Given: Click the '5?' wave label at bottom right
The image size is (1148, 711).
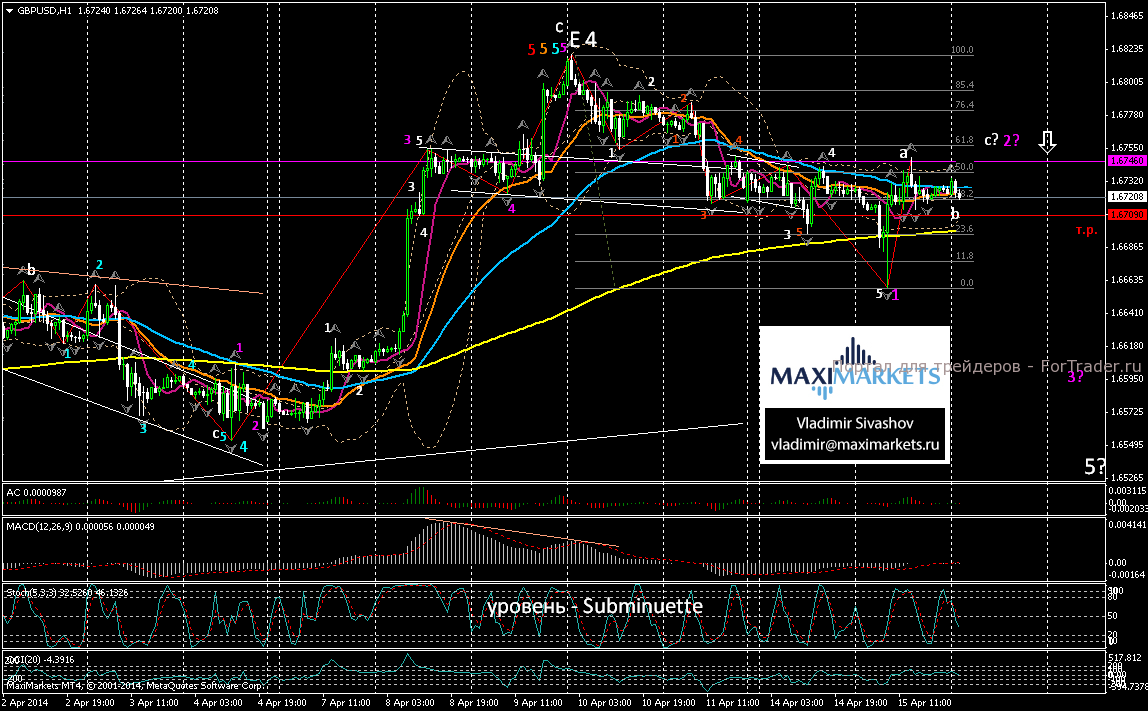Looking at the screenshot, I should 1096,466.
